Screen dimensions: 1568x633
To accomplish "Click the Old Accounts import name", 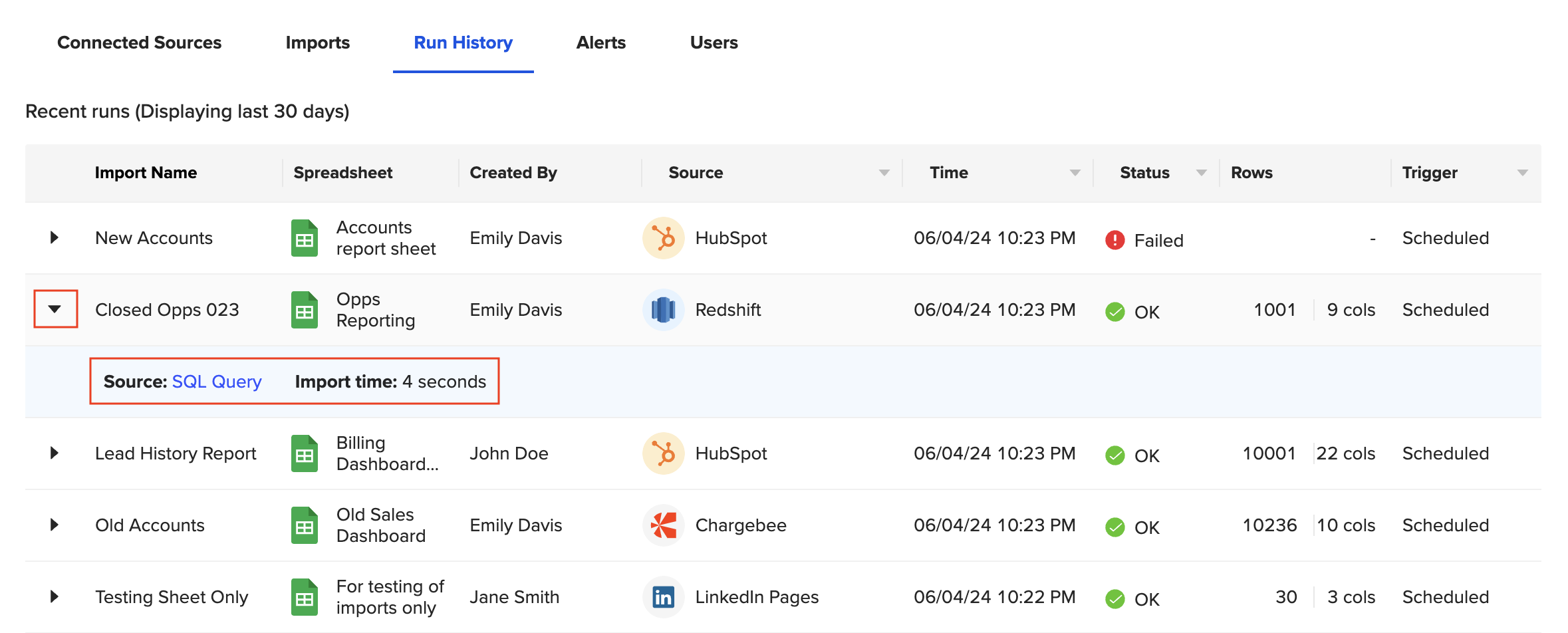I will coord(150,525).
